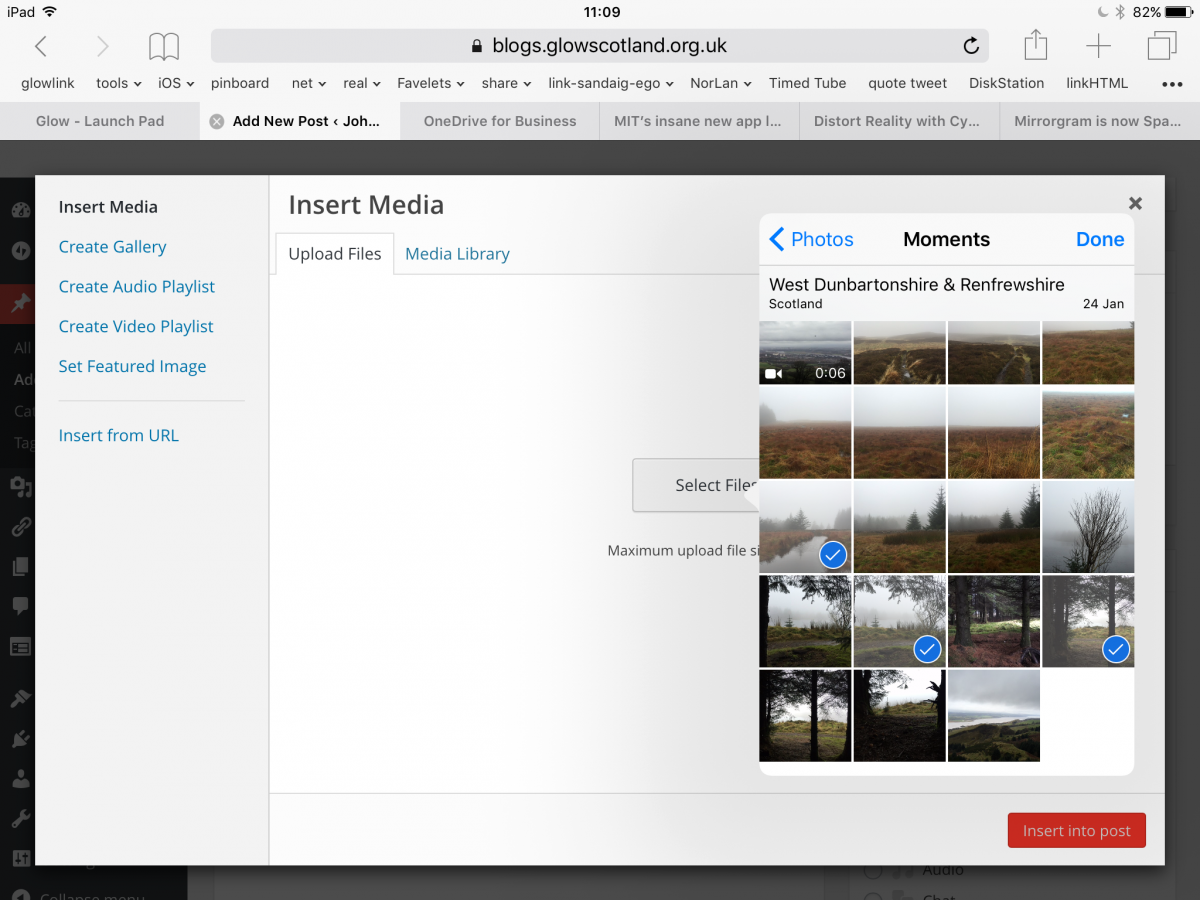
Task: Tap the Safari back arrow
Action: point(41,46)
